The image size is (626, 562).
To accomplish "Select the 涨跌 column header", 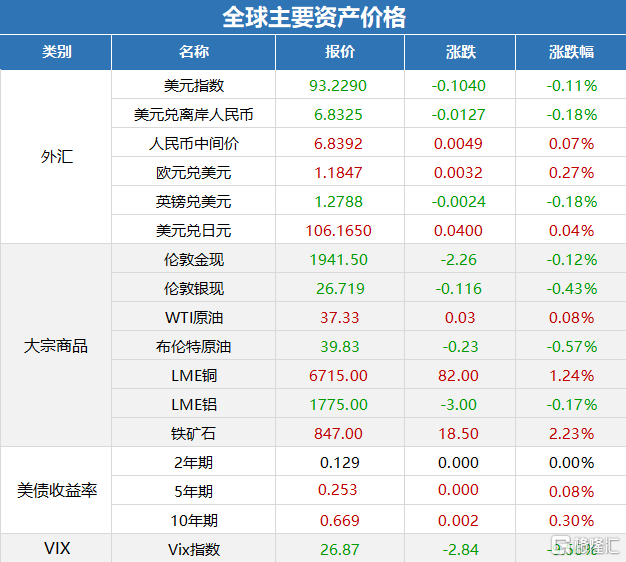I will [x=460, y=52].
